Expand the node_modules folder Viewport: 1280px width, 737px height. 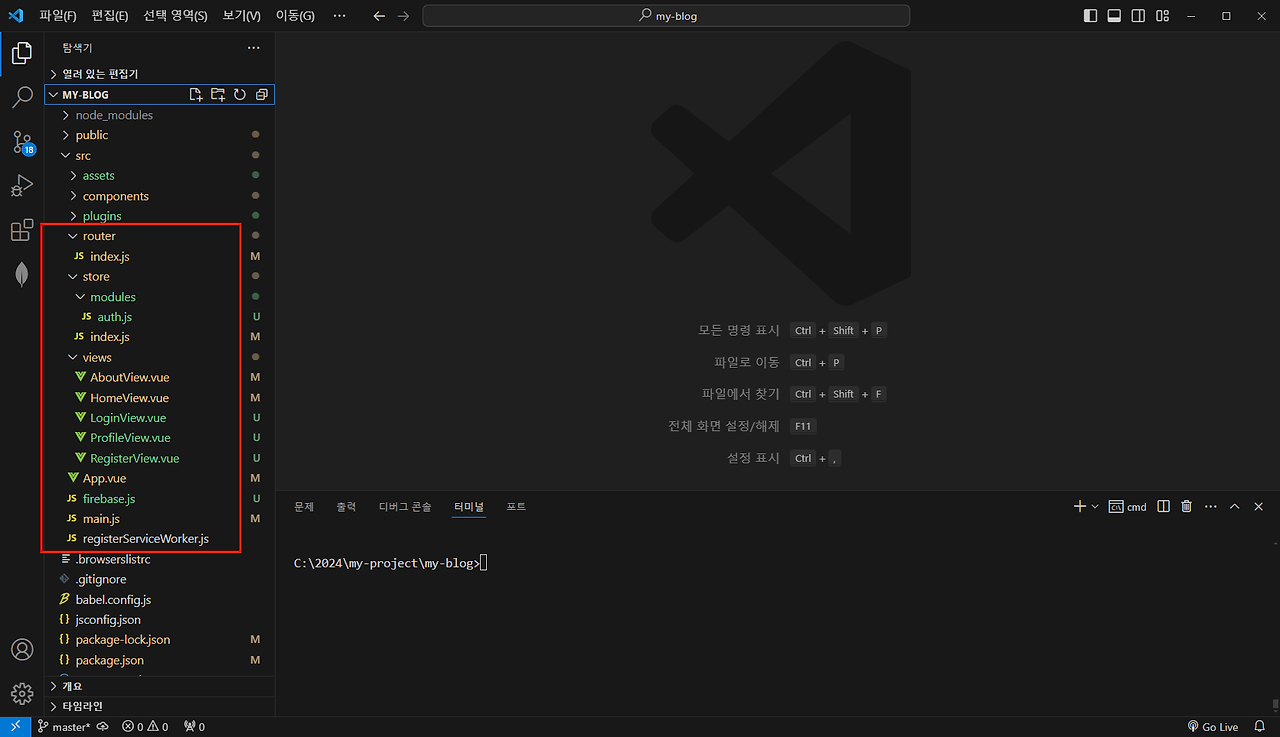point(160,115)
